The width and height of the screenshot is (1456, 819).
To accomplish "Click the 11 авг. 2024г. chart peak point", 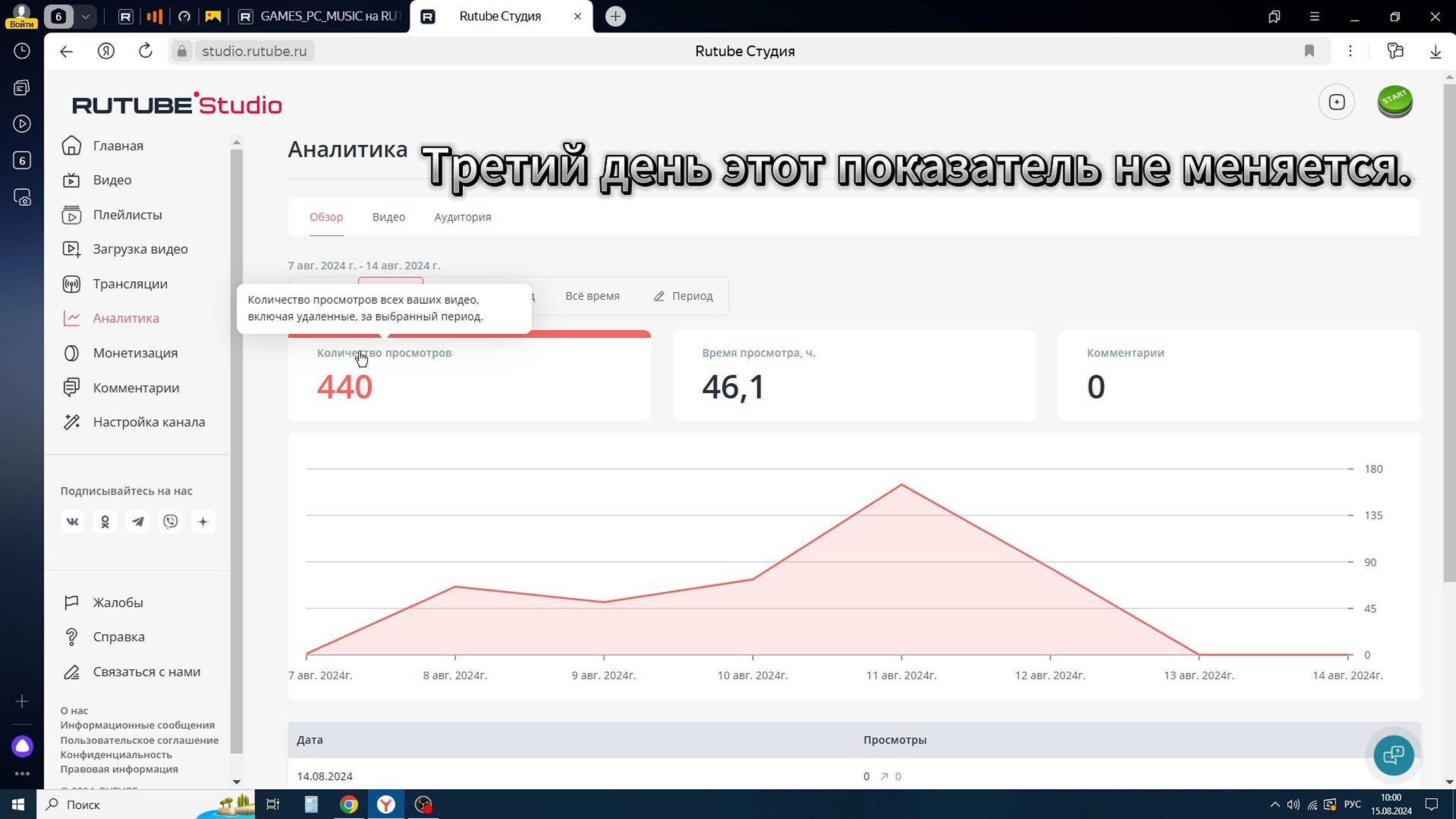I will coord(902,484).
